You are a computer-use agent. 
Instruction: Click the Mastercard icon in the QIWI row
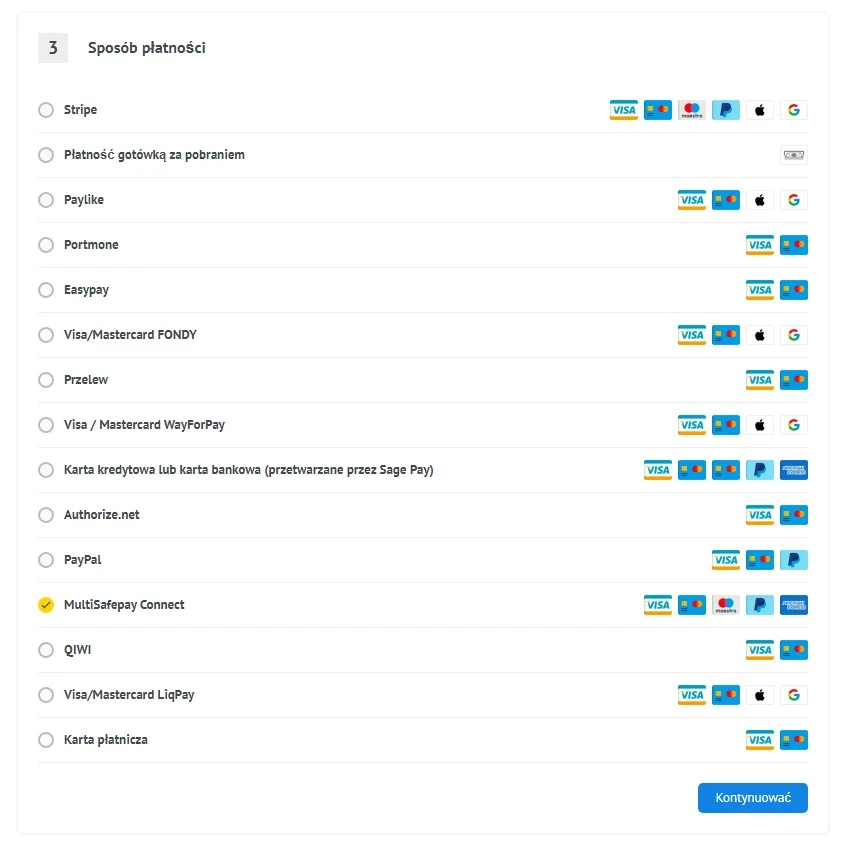(x=794, y=650)
